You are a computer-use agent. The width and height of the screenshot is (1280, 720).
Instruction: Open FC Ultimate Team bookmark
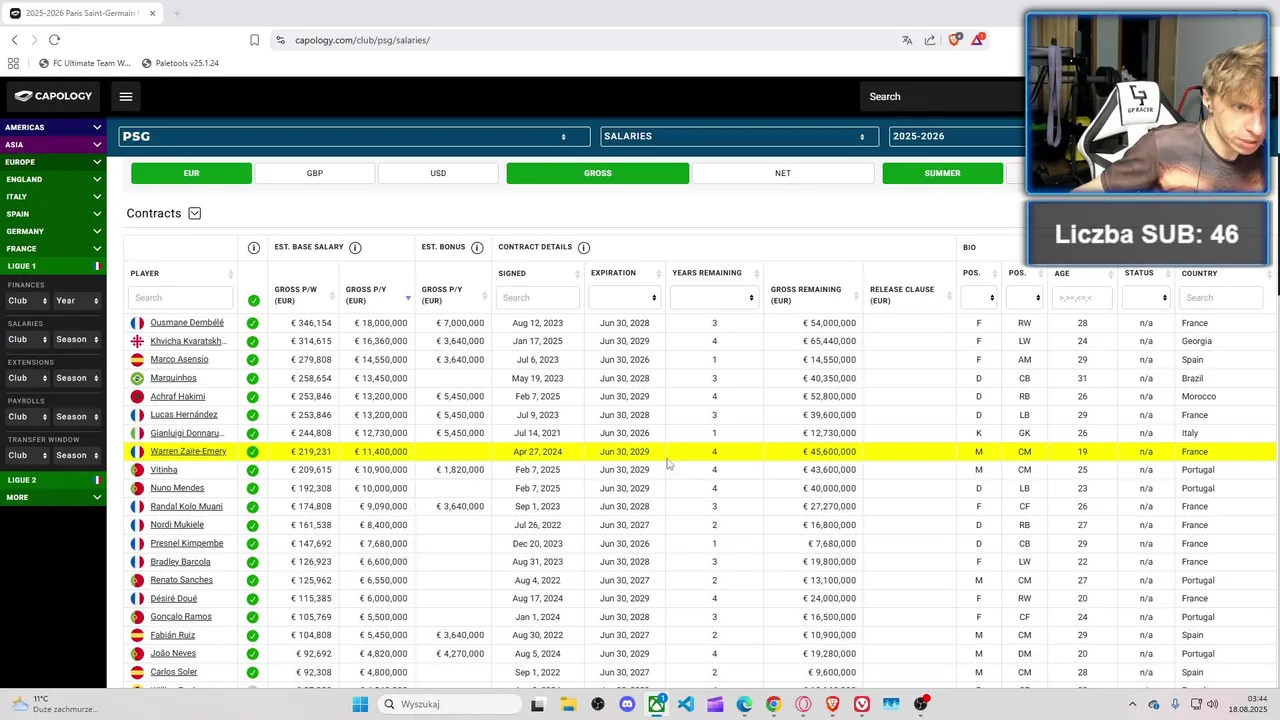[x=84, y=63]
